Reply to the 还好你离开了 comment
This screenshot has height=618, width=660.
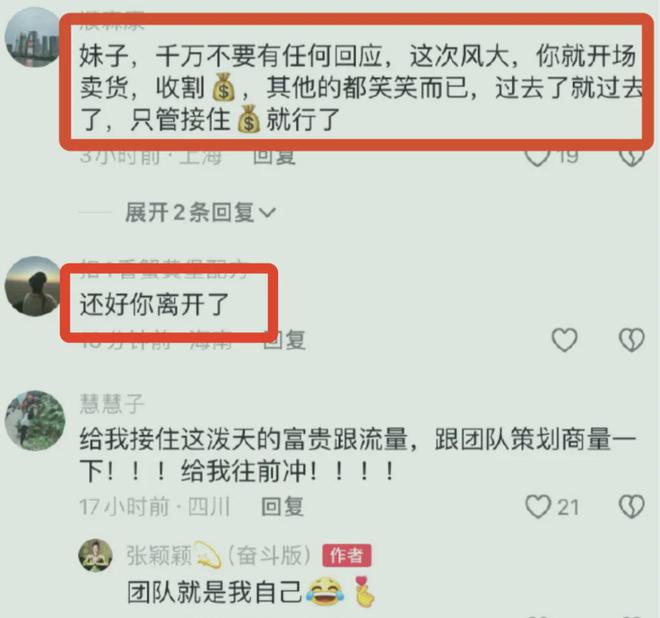click(x=284, y=340)
